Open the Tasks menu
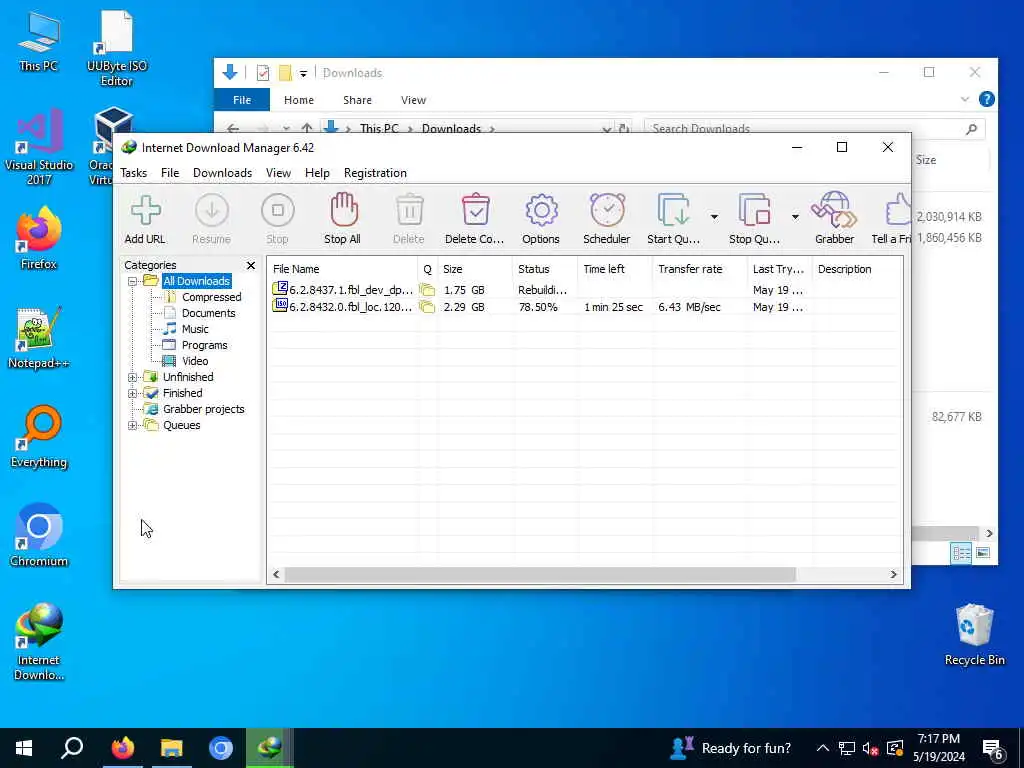The width and height of the screenshot is (1024, 768). (133, 173)
